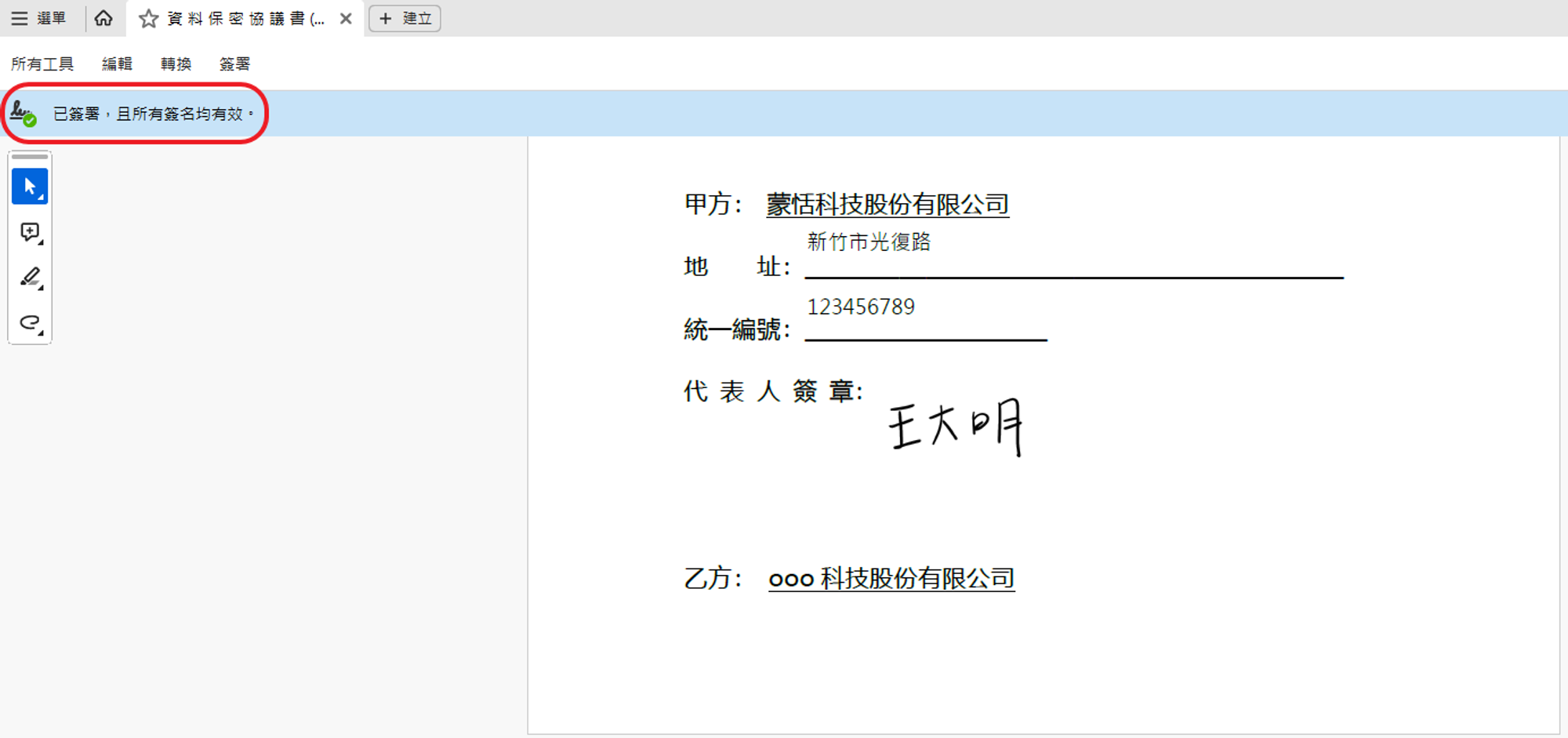This screenshot has height=738, width=1568.
Task: Click the signature validity status icon
Action: [x=24, y=114]
